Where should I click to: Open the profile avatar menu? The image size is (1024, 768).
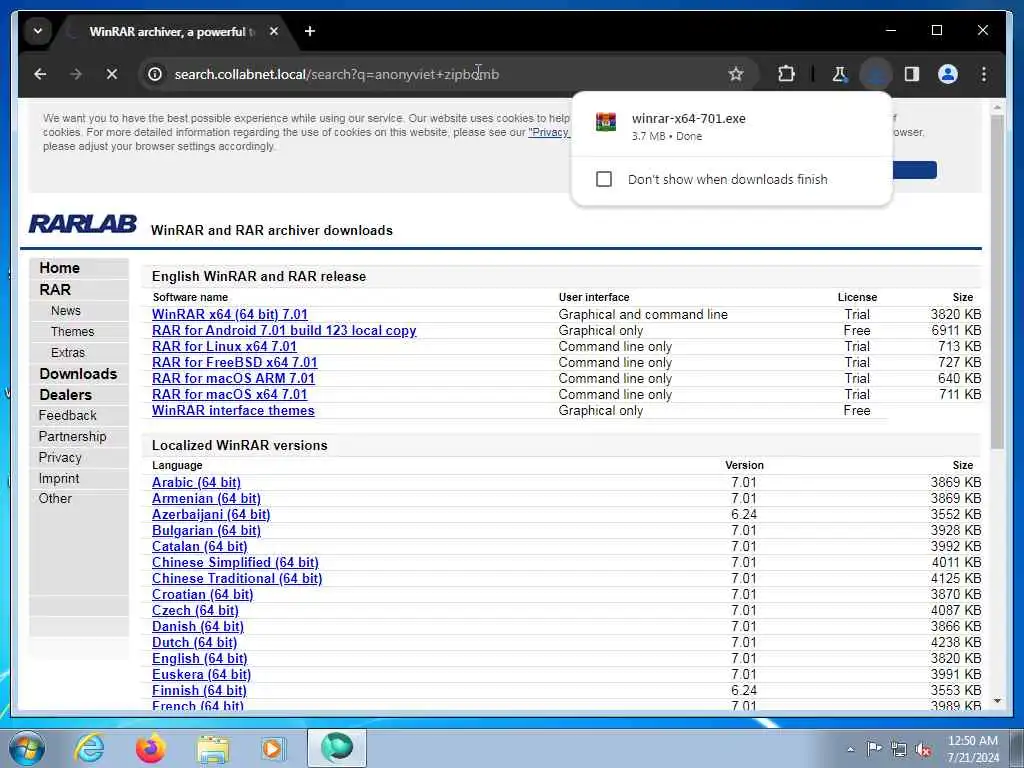click(x=948, y=74)
